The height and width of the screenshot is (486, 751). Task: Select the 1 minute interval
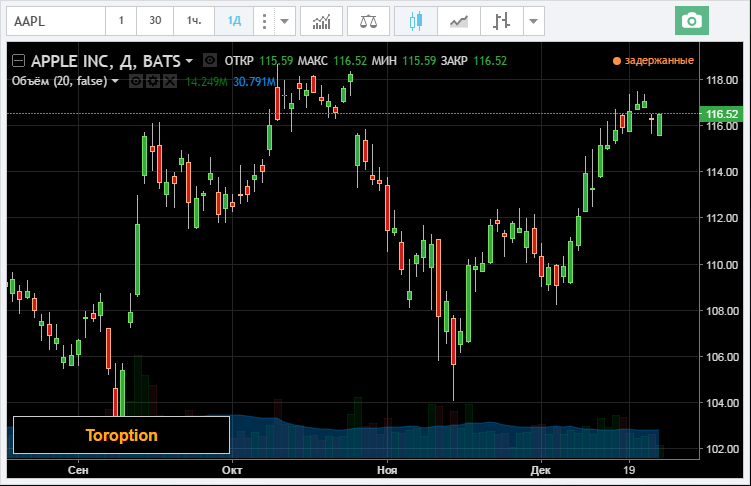[121, 21]
